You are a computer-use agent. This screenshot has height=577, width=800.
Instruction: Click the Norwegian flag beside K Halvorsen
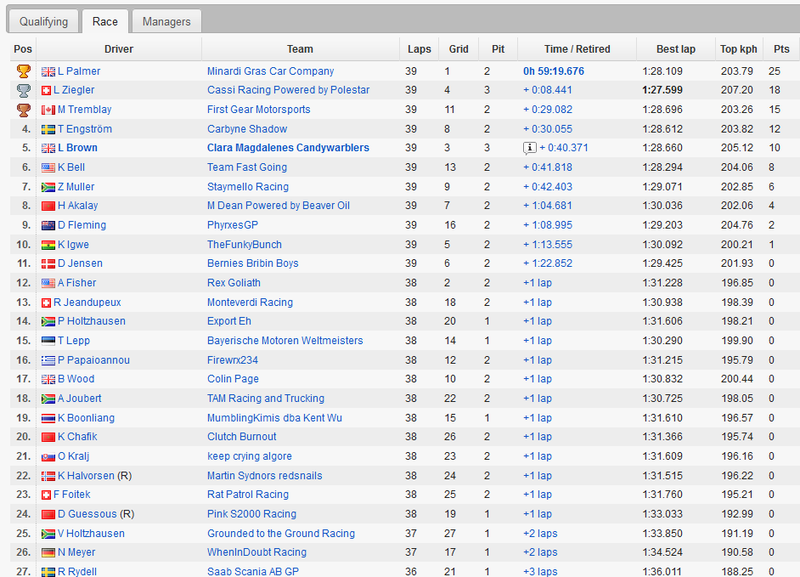click(x=48, y=476)
